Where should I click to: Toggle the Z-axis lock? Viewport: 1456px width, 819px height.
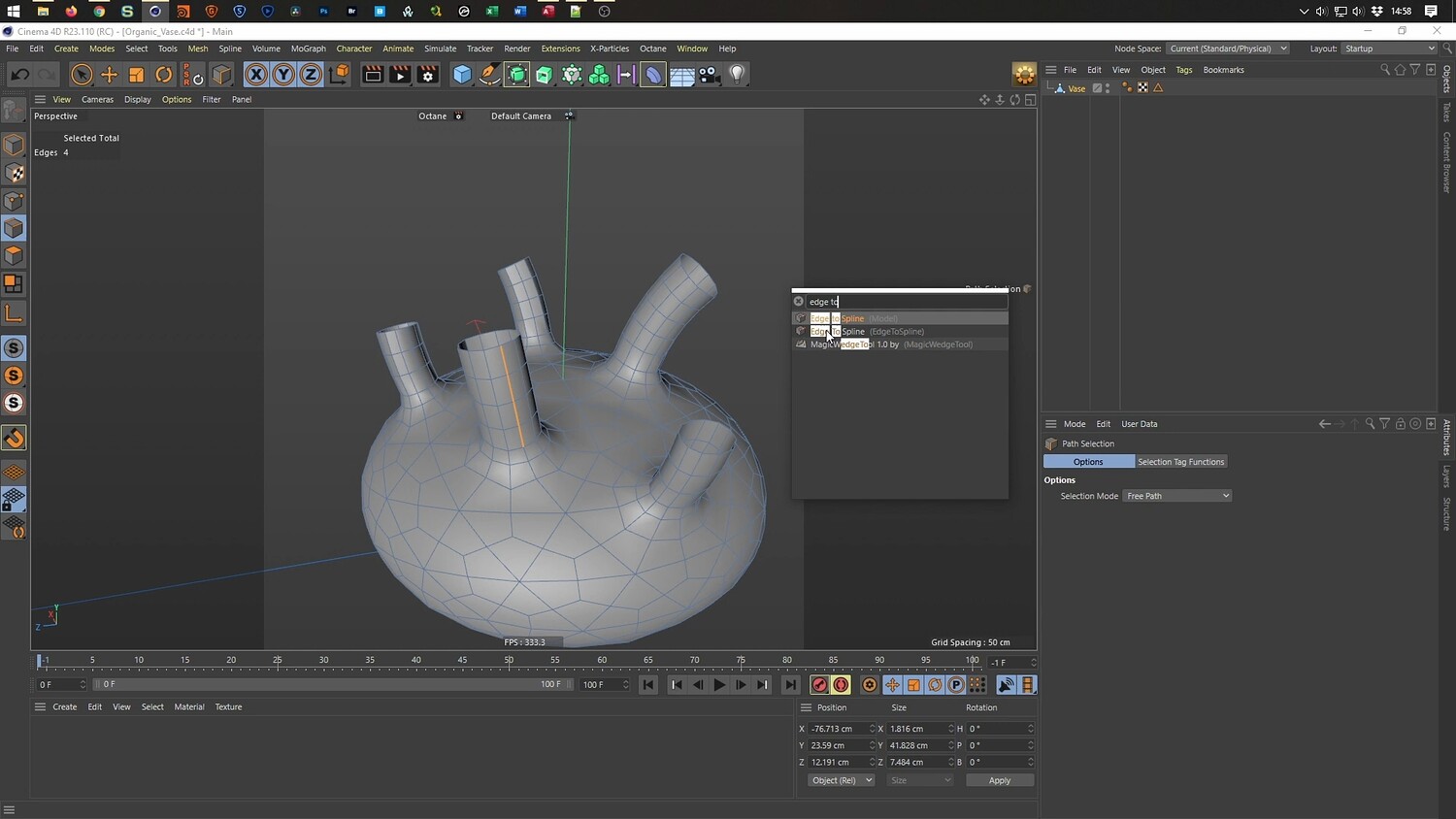[x=310, y=75]
